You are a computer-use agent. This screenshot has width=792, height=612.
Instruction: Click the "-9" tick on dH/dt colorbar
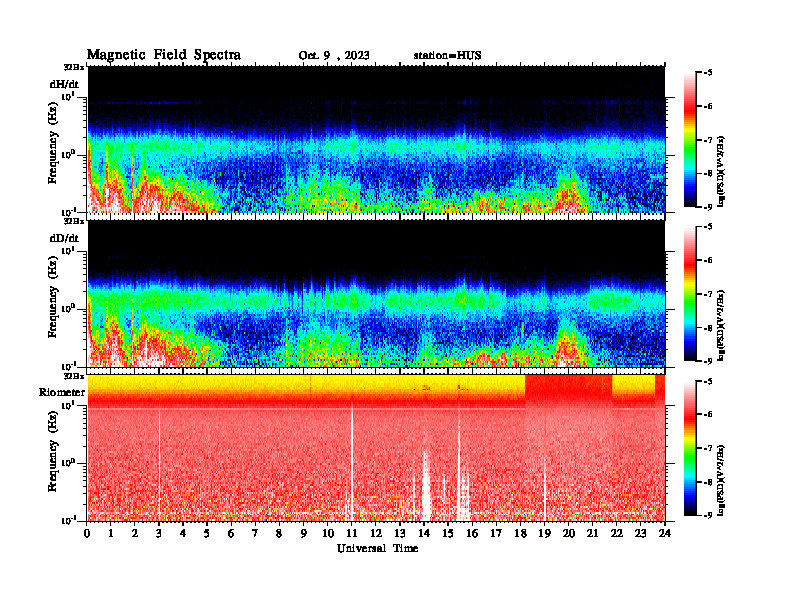pyautogui.click(x=708, y=207)
